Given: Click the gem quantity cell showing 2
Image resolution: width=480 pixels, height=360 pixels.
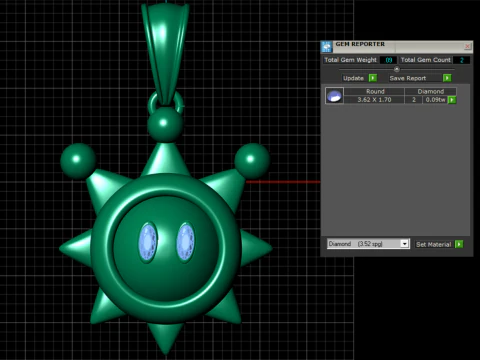Looking at the screenshot, I should tap(414, 100).
